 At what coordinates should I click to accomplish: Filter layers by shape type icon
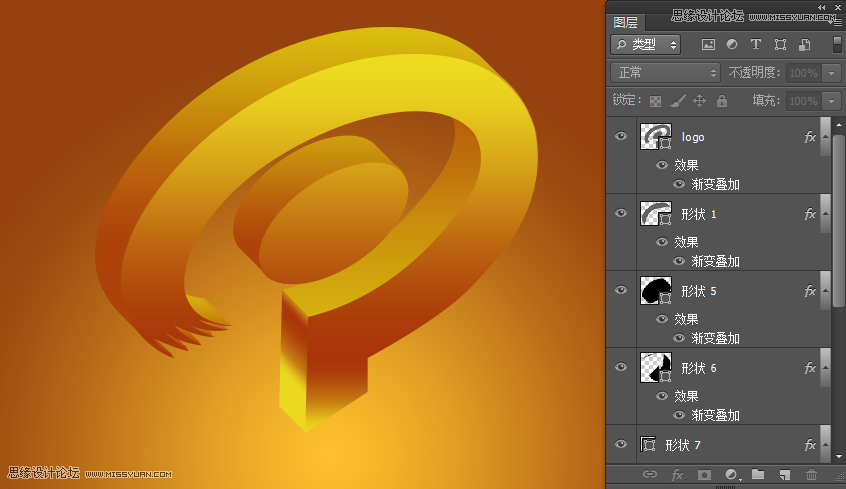(780, 45)
